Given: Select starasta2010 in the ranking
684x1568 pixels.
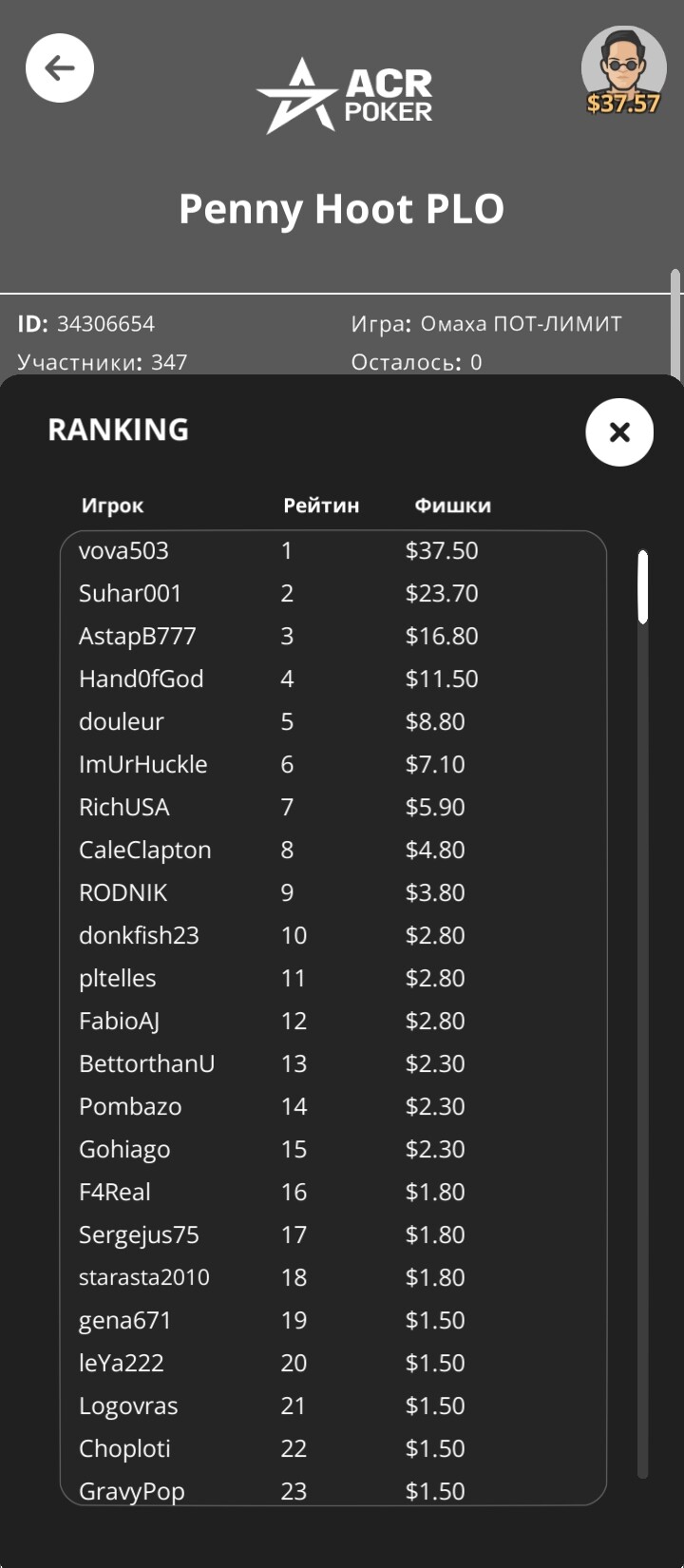Looking at the screenshot, I should pyautogui.click(x=143, y=1278).
